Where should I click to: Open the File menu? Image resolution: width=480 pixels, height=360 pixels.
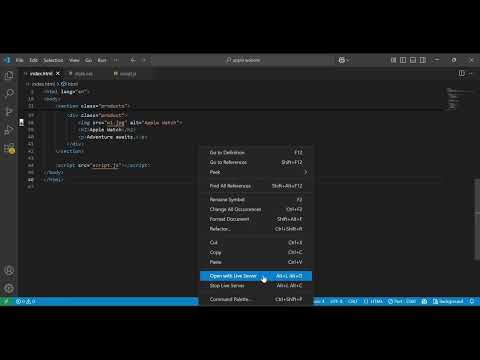(20, 60)
